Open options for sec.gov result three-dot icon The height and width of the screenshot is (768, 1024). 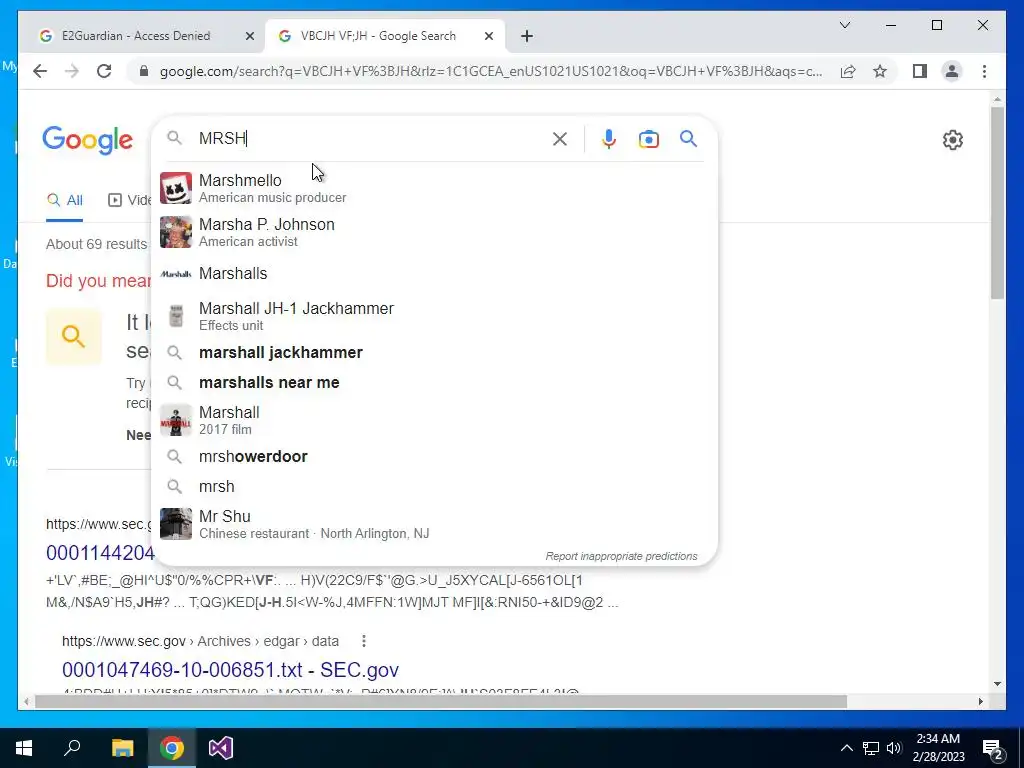(364, 641)
